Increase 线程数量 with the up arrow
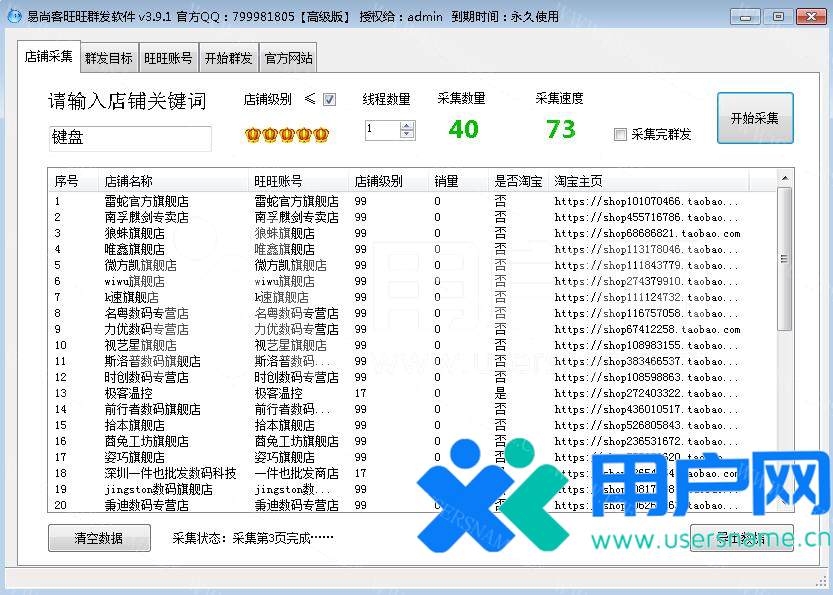The image size is (833, 595). [x=407, y=126]
